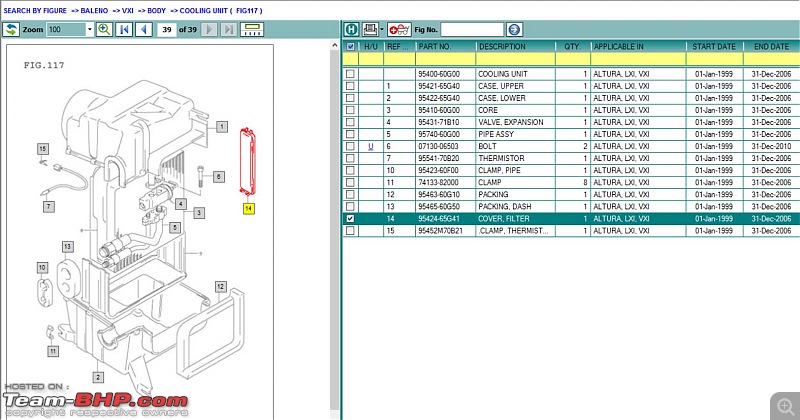The image size is (800, 420).
Task: Check the PACKING, DASH row checkbox
Action: (x=350, y=206)
